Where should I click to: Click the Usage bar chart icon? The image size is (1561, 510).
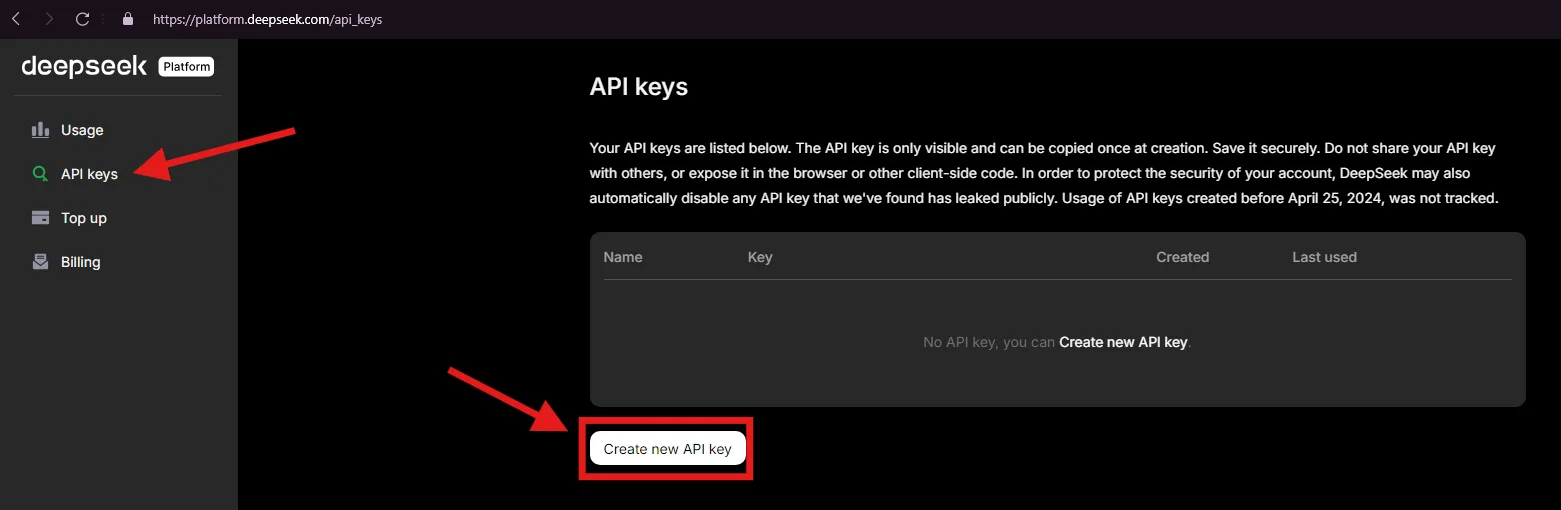40,130
